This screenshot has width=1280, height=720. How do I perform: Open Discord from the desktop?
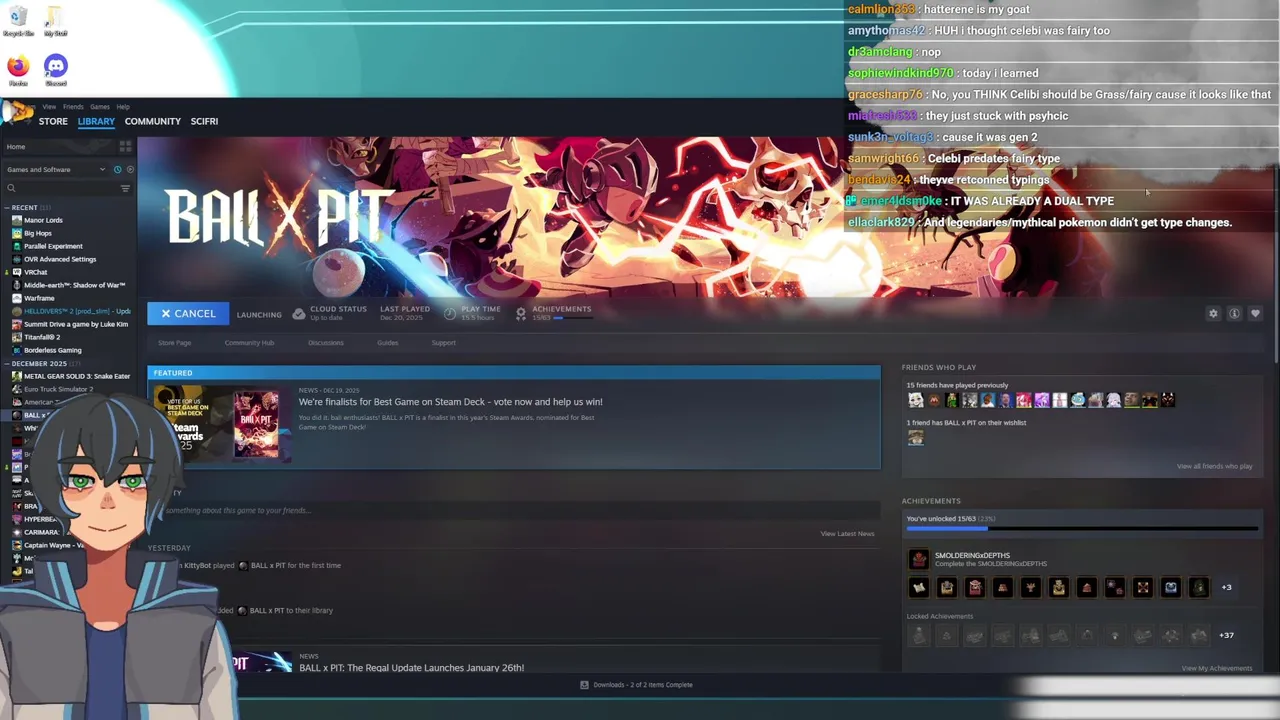(56, 67)
